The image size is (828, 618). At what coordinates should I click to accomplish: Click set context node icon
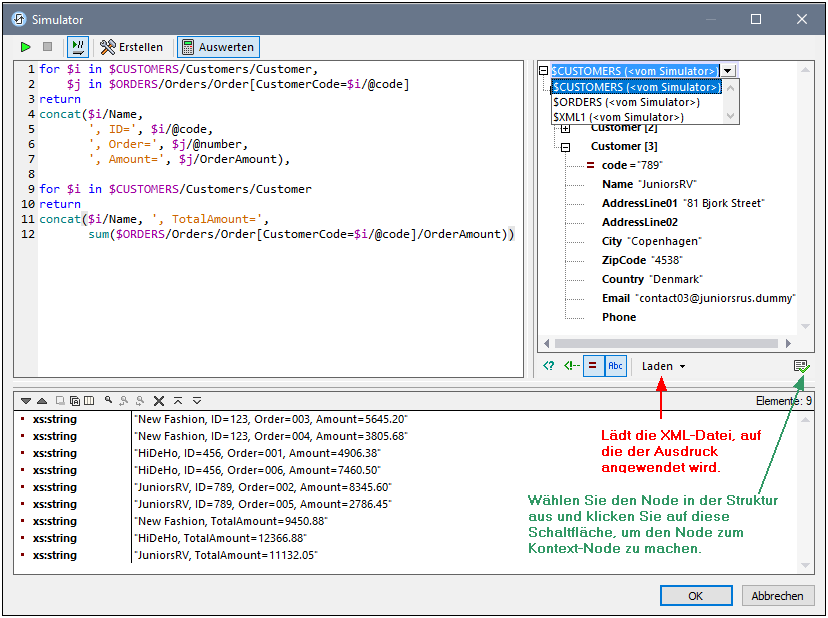point(801,367)
